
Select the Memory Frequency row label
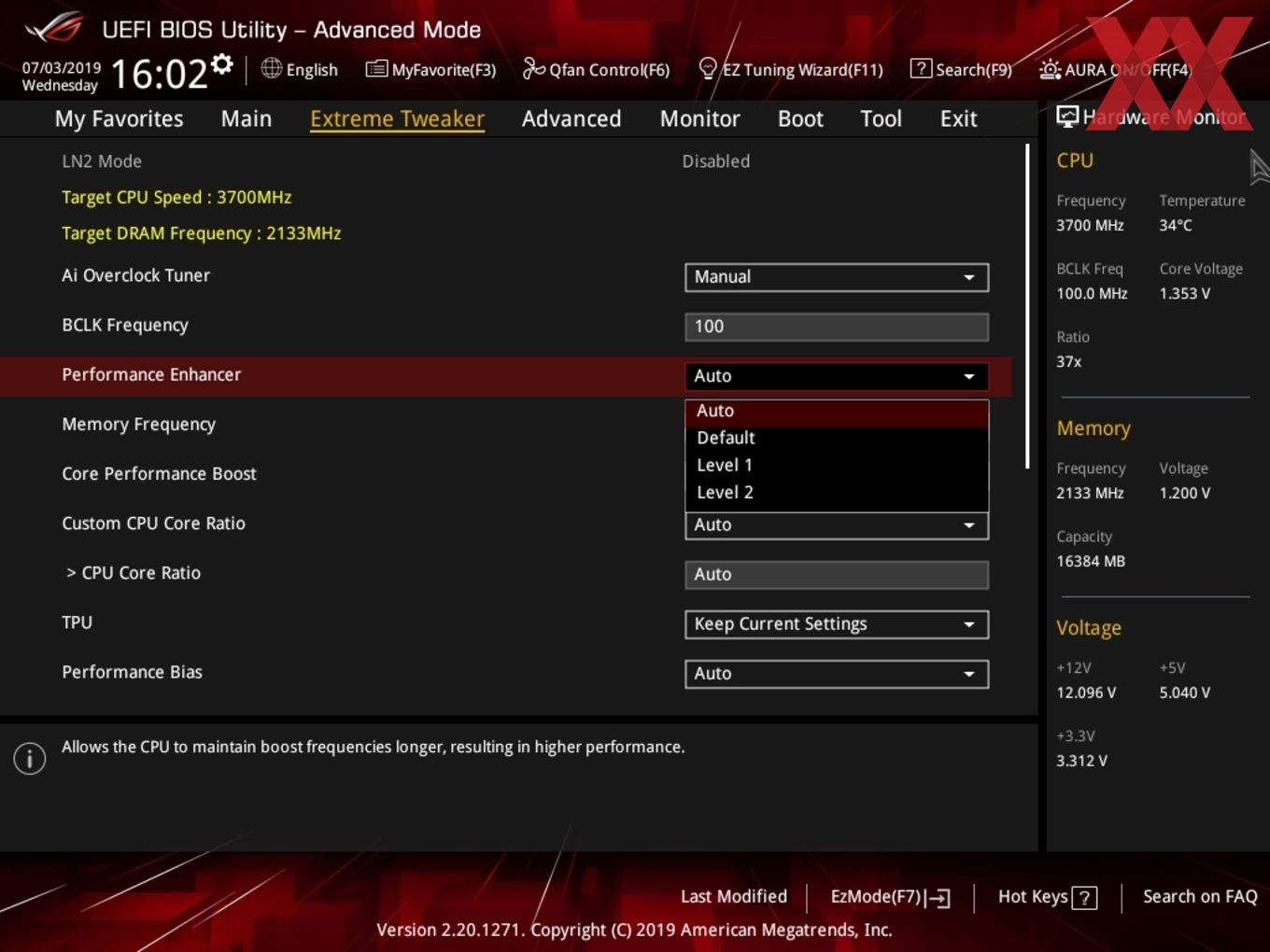(x=138, y=425)
